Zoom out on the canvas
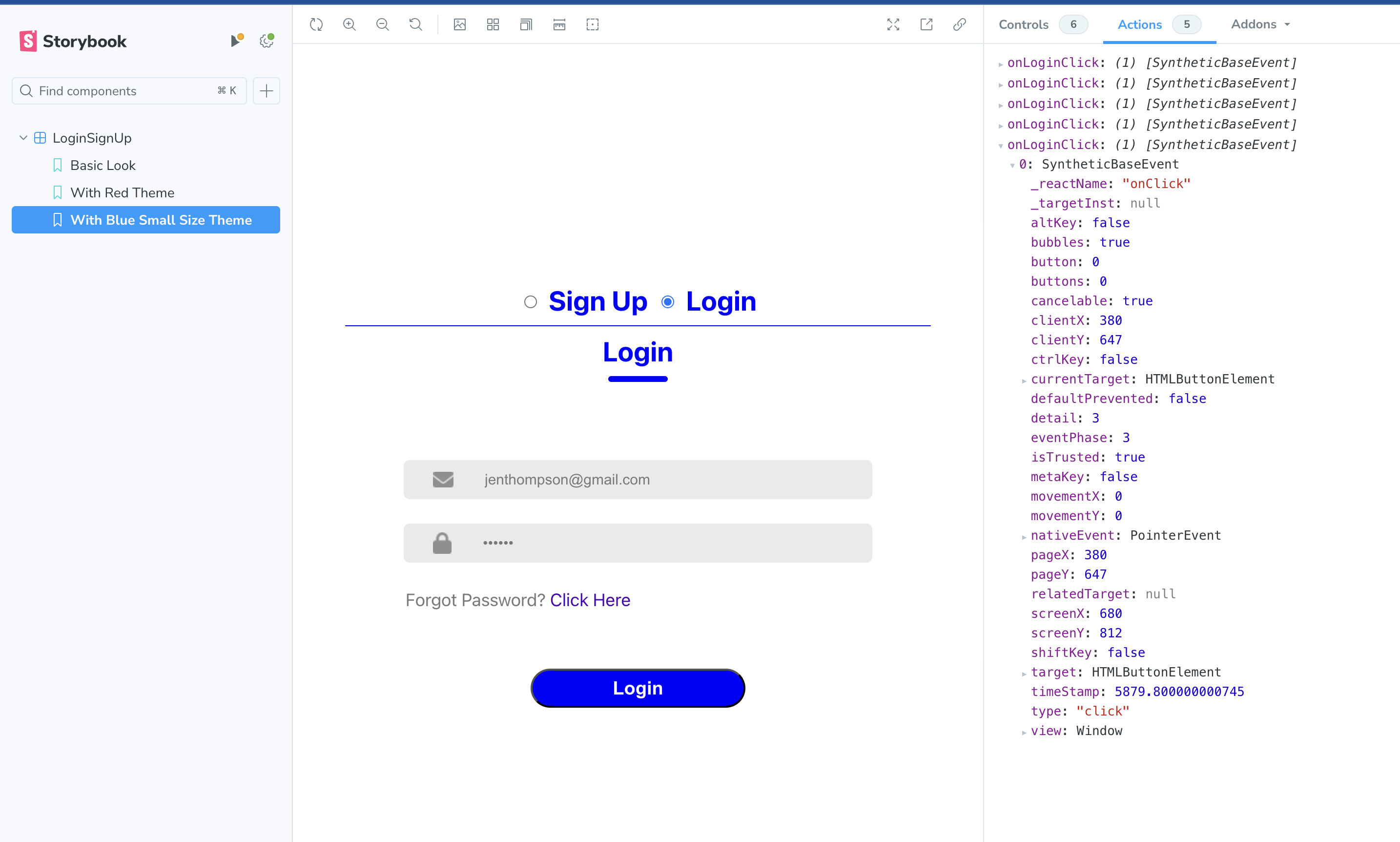 coord(383,24)
